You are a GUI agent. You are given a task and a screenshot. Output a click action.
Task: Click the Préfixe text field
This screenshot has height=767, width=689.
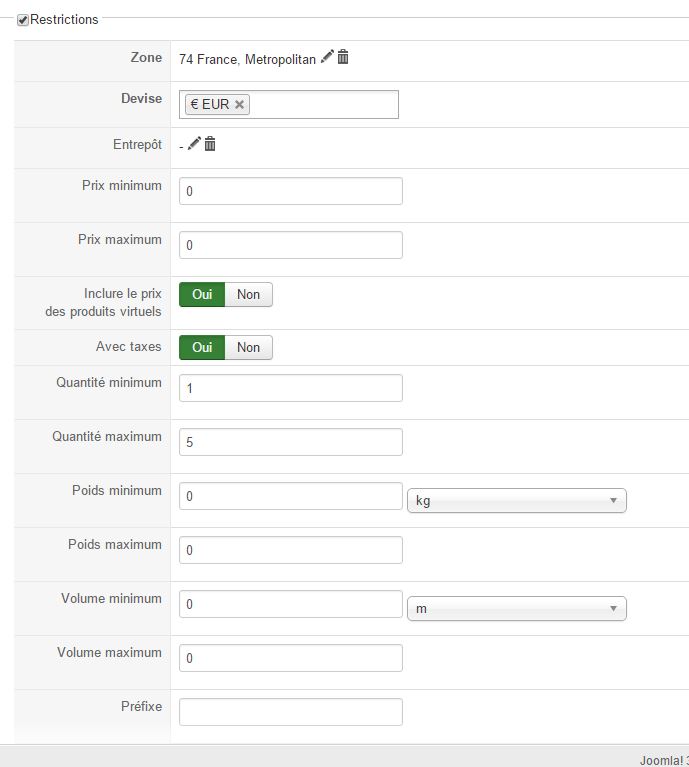coord(290,712)
